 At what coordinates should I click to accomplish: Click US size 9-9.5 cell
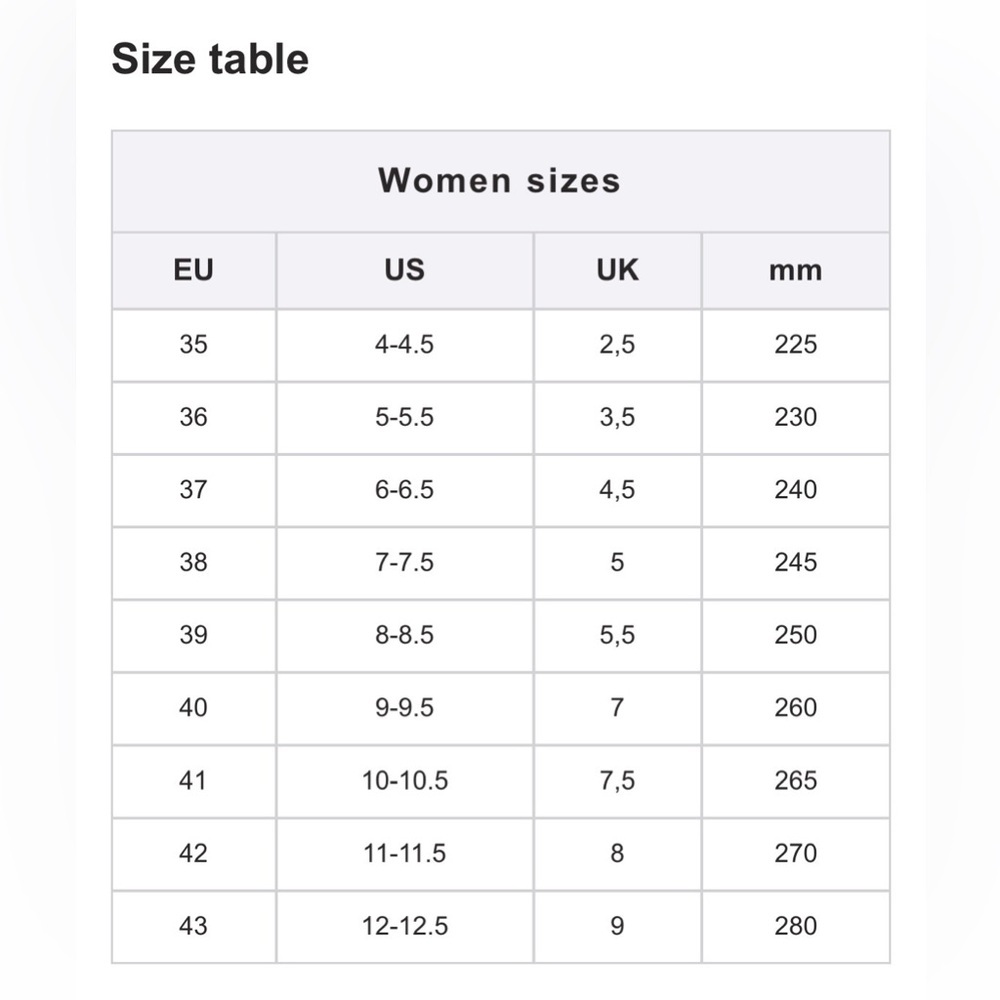coord(405,709)
